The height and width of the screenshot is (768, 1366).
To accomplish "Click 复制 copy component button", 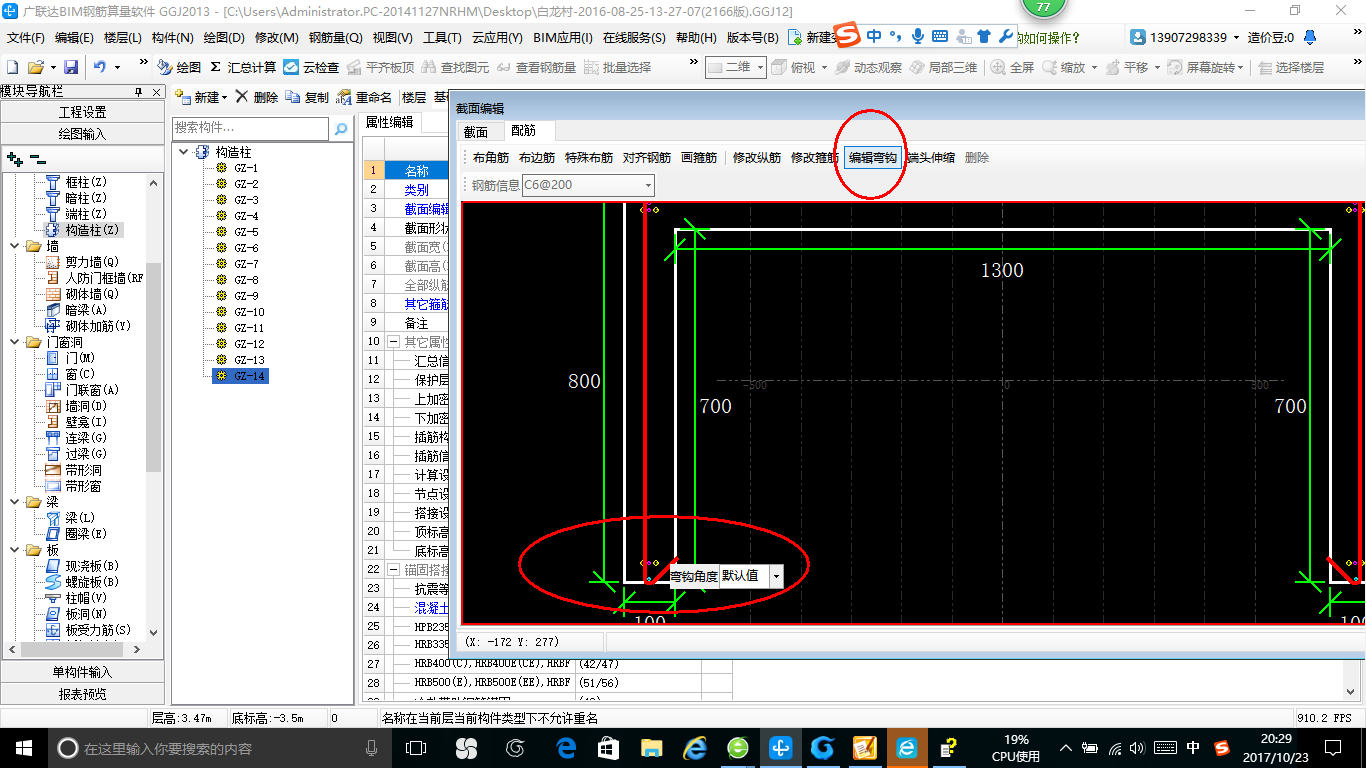I will [307, 97].
